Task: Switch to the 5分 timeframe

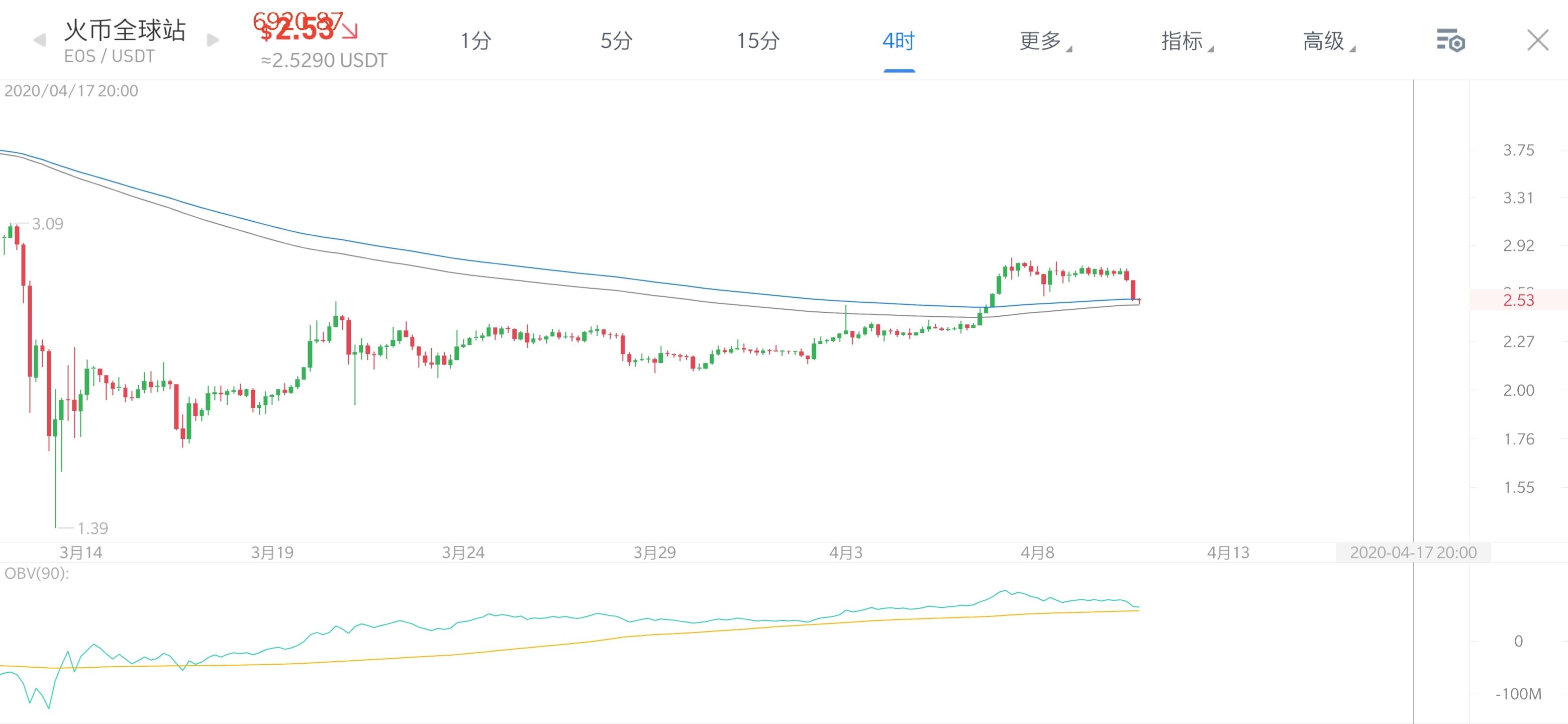Action: 617,41
